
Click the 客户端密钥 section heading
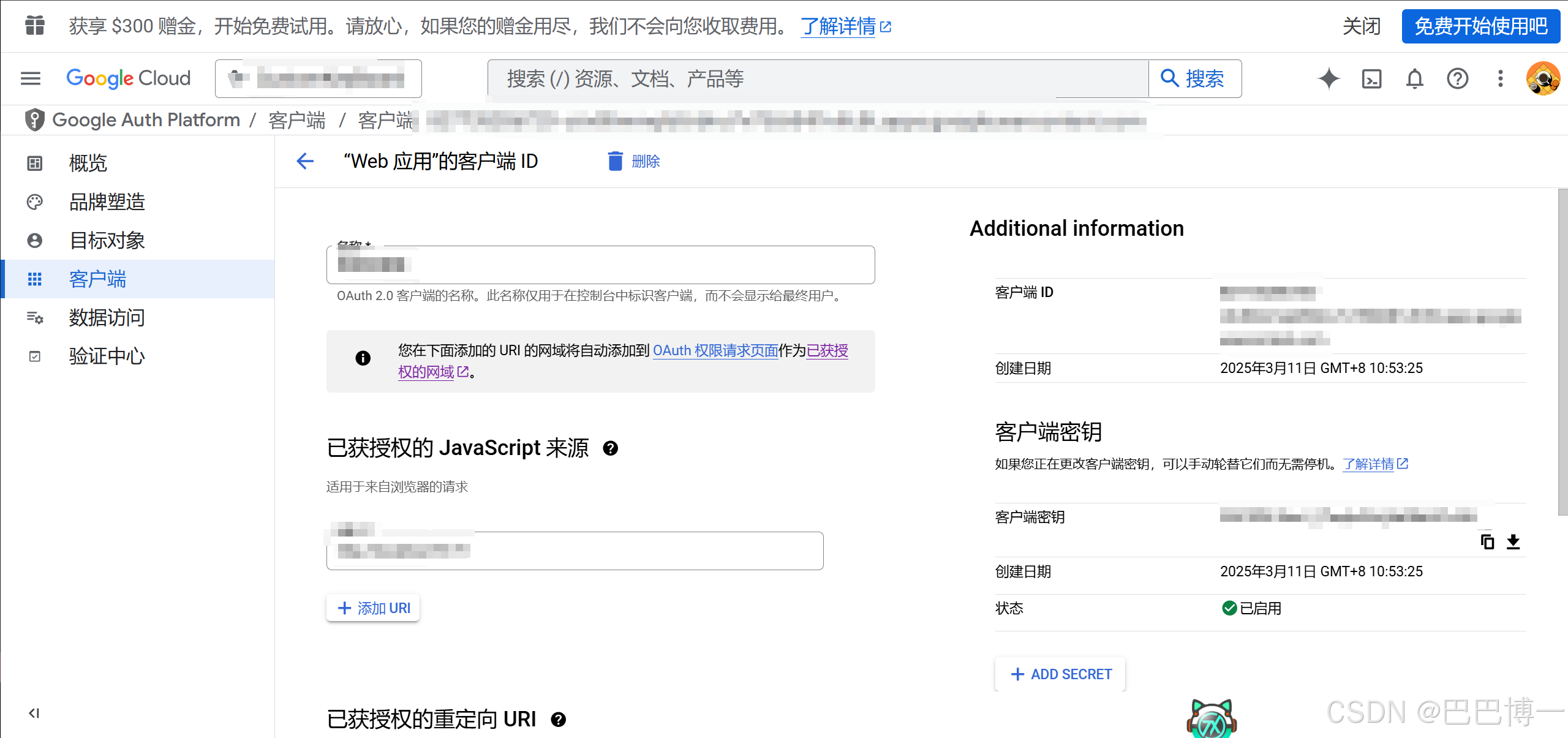(x=1048, y=432)
